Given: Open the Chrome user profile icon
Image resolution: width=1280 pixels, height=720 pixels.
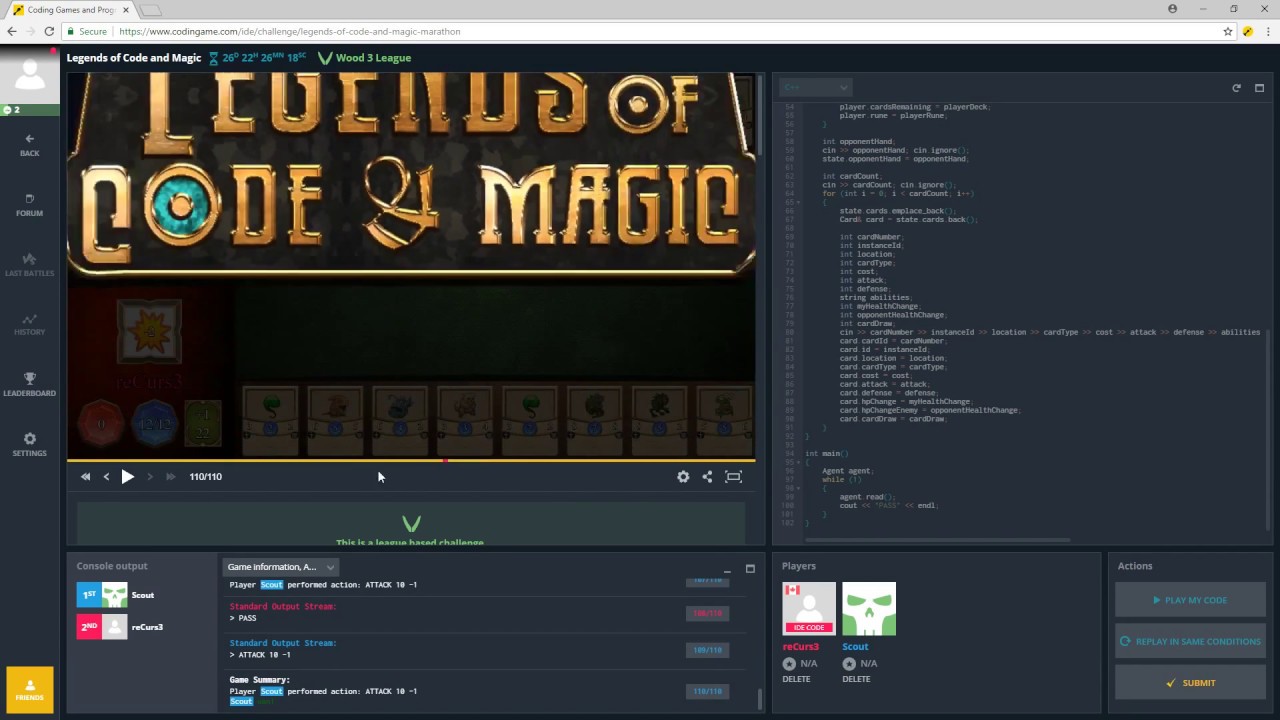Looking at the screenshot, I should (1173, 9).
